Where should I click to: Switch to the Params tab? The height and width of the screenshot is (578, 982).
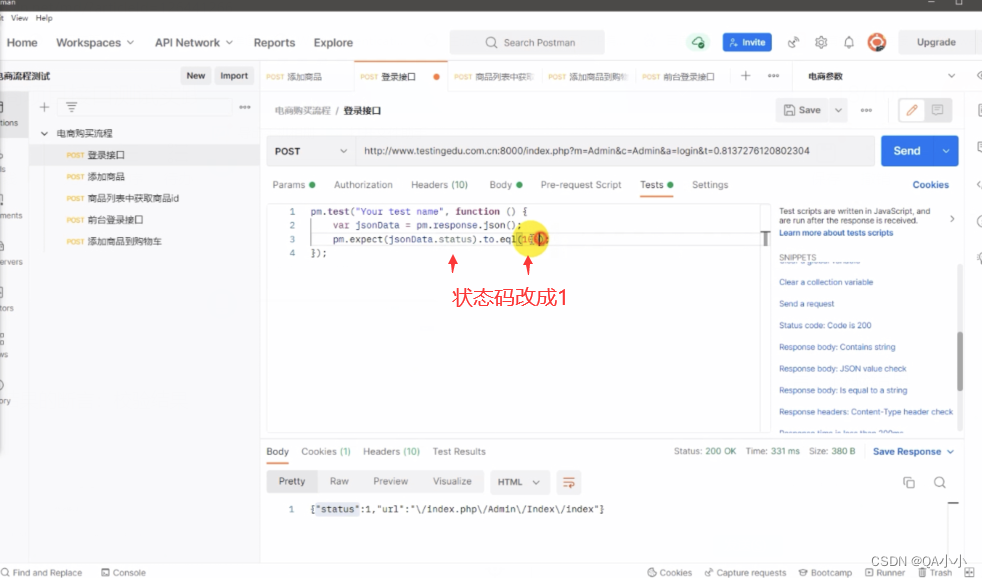click(294, 185)
